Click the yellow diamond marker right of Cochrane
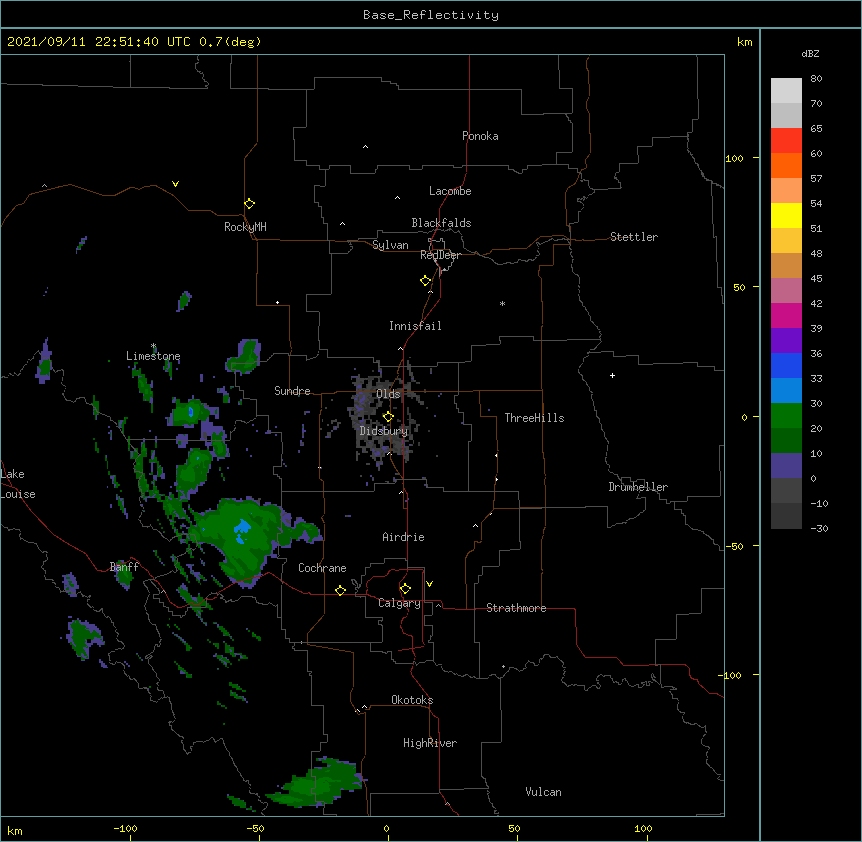 340,590
